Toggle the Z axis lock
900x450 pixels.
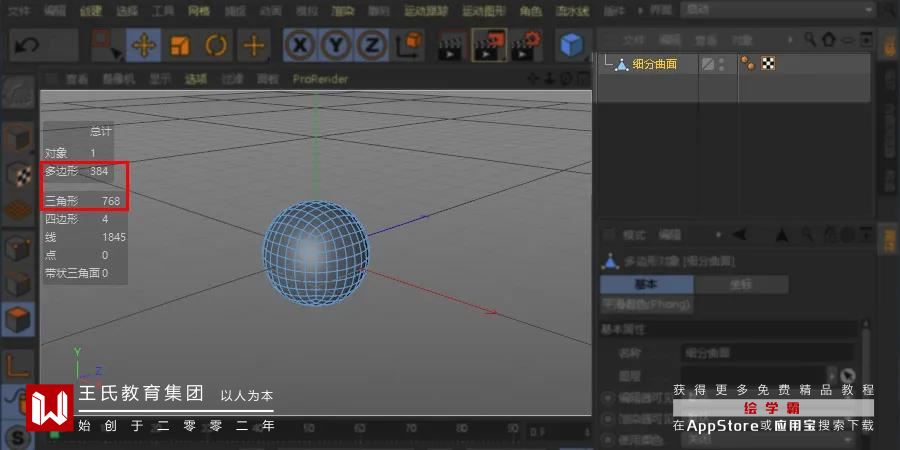pyautogui.click(x=372, y=45)
